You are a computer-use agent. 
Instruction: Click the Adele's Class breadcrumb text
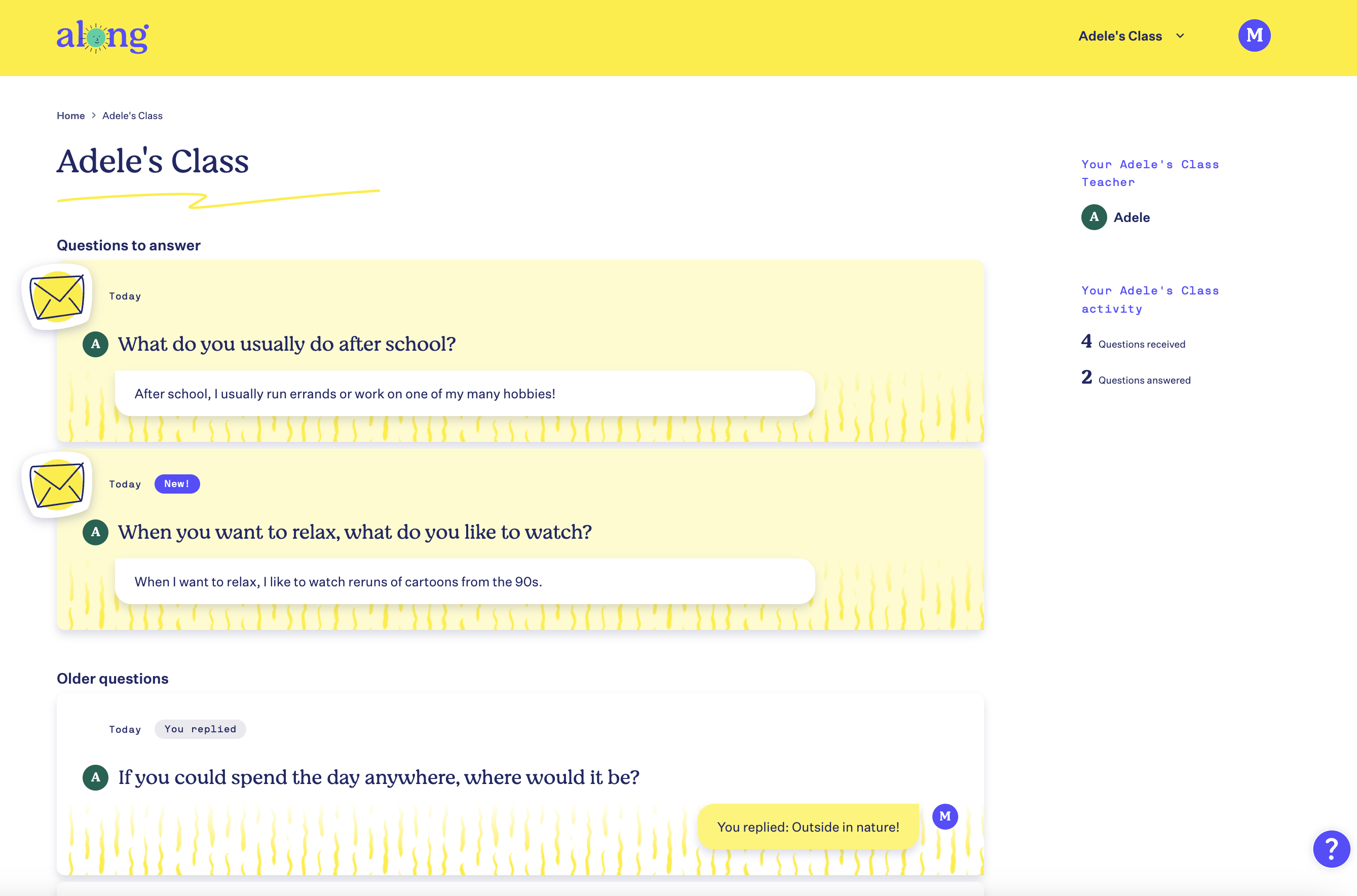click(x=133, y=116)
